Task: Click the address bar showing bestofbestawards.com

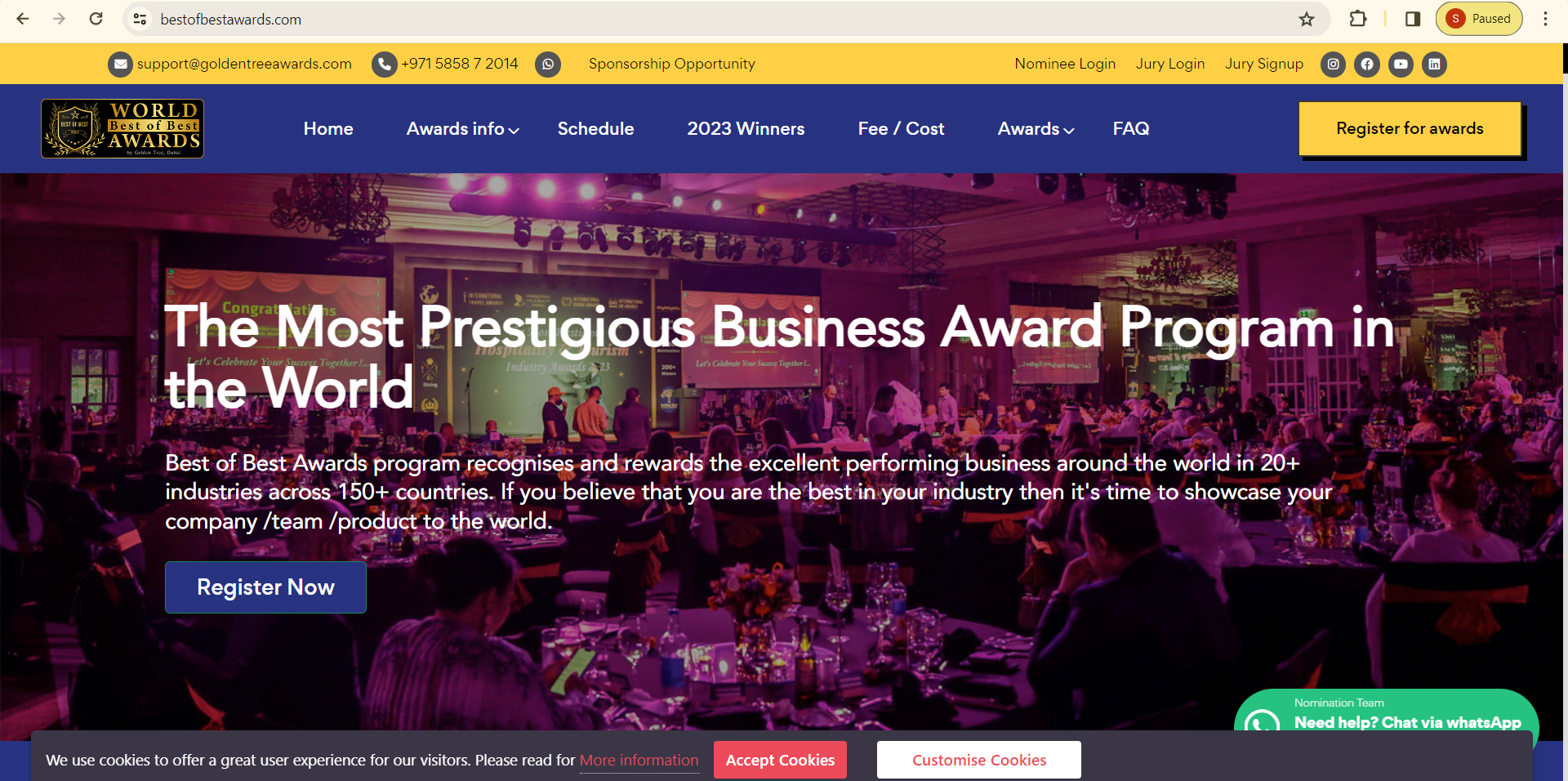Action: click(719, 19)
